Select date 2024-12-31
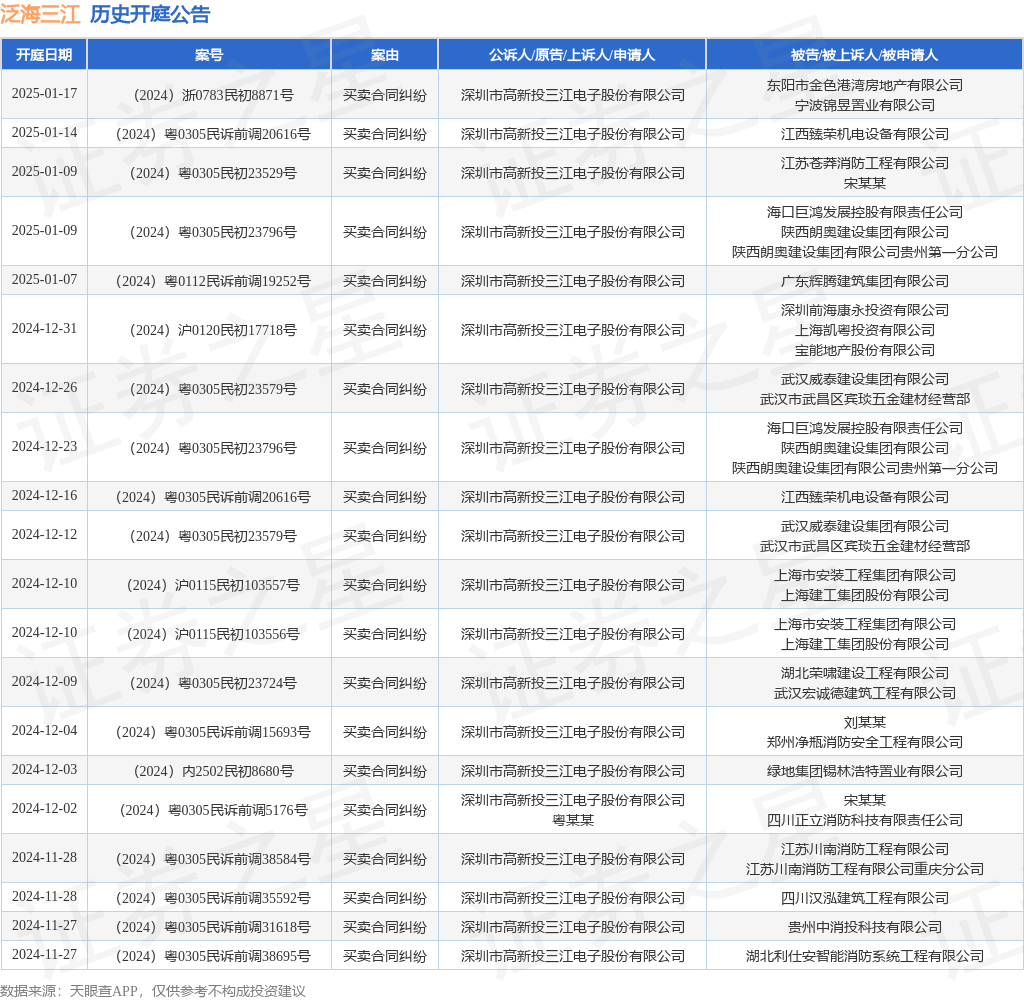The height and width of the screenshot is (1000, 1024). [x=44, y=329]
